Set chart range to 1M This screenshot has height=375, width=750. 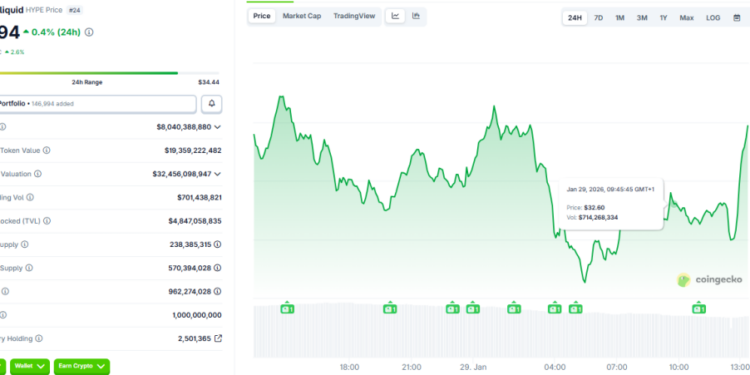coord(620,18)
